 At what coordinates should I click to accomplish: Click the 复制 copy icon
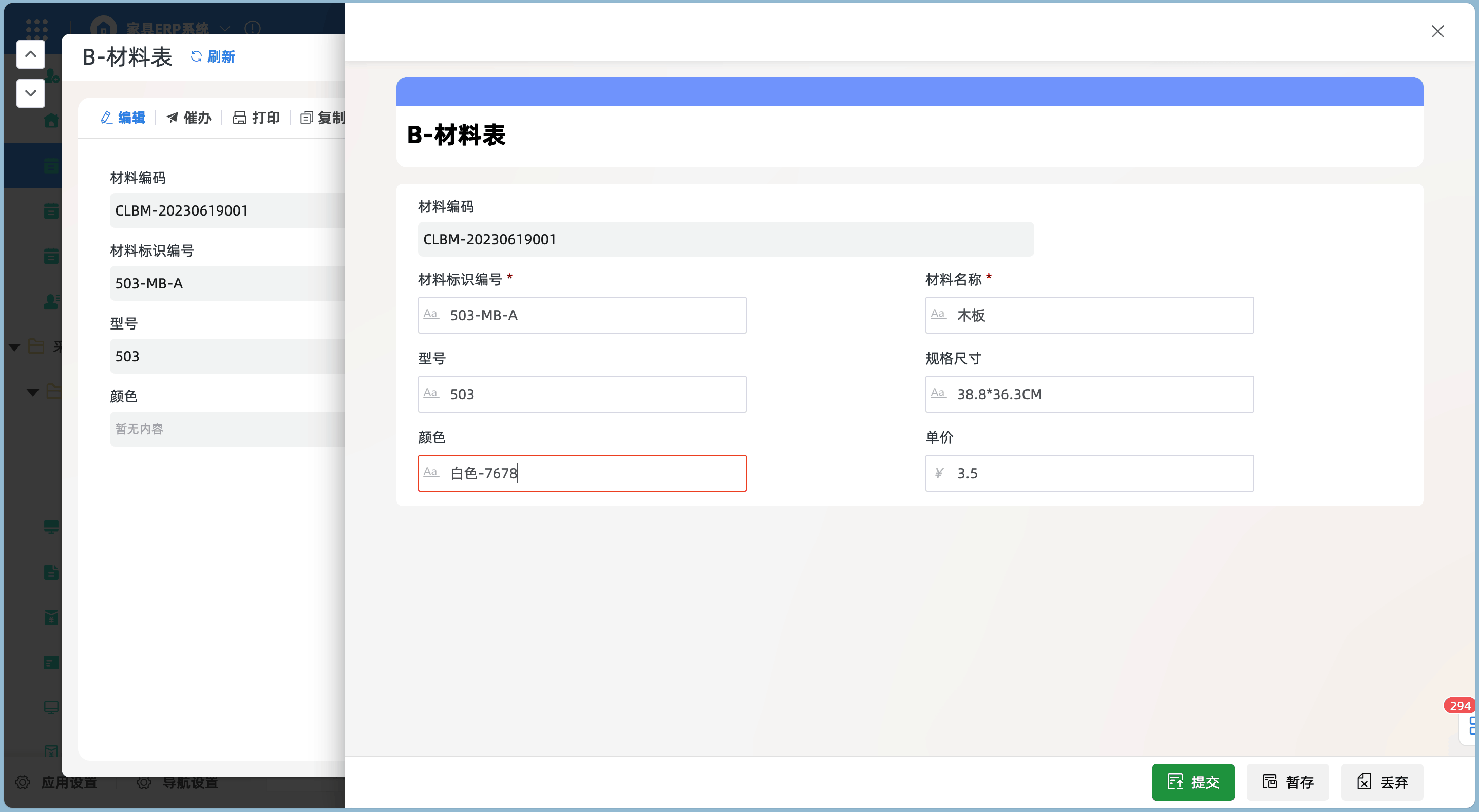click(307, 118)
